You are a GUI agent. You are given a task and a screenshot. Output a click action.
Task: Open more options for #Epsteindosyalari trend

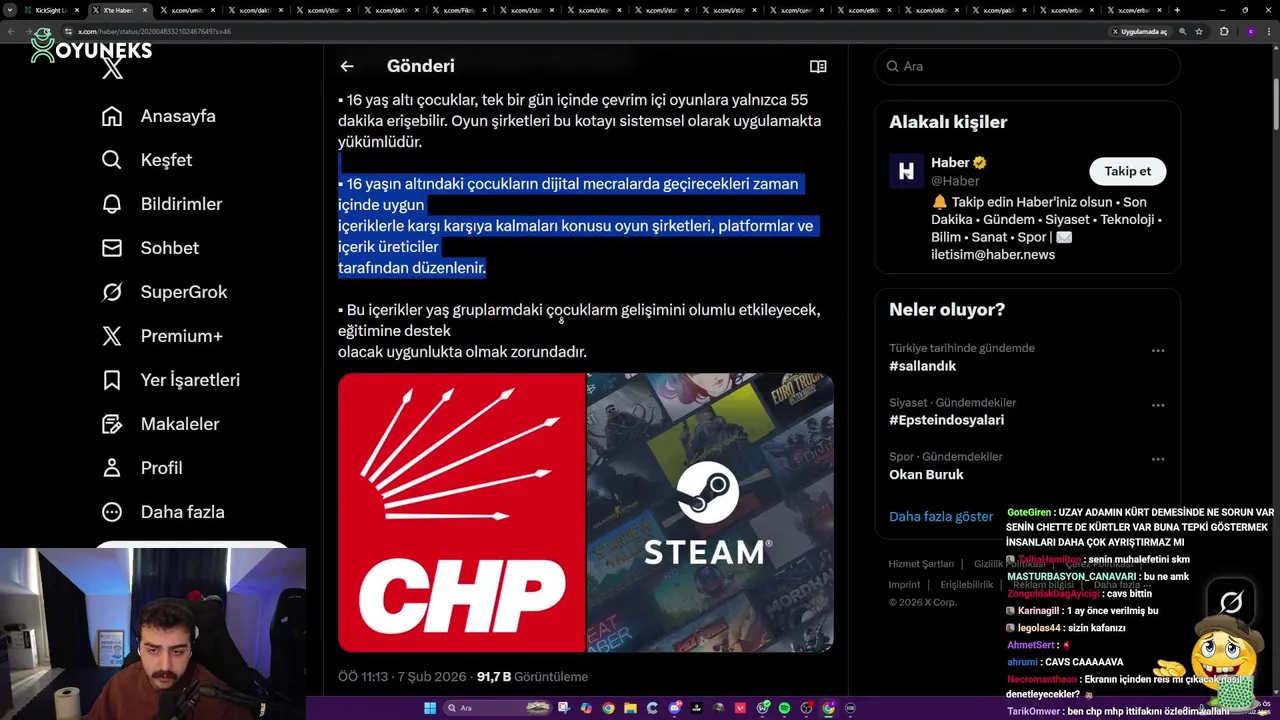pos(1157,405)
